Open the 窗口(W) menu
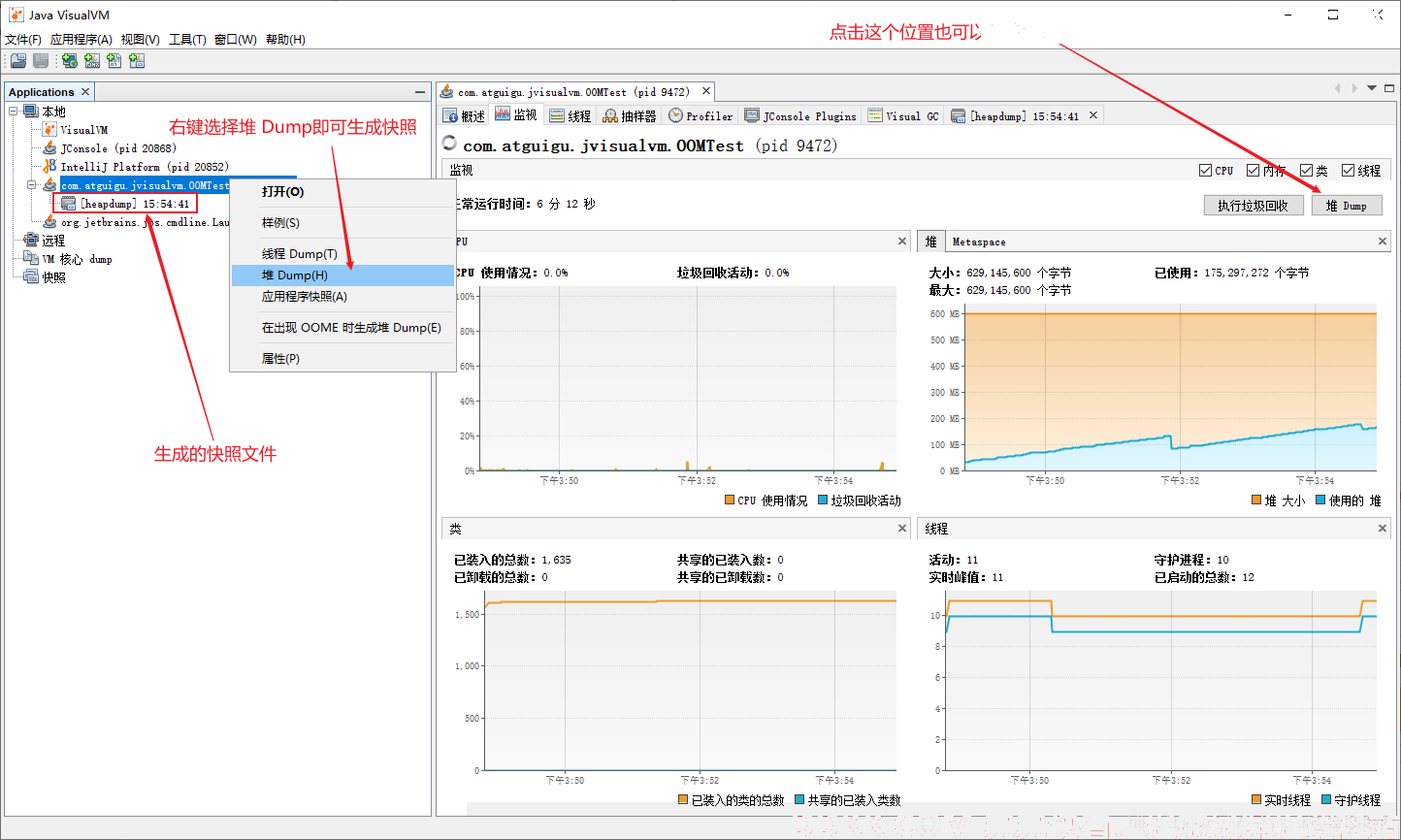This screenshot has width=1401, height=840. 236,40
